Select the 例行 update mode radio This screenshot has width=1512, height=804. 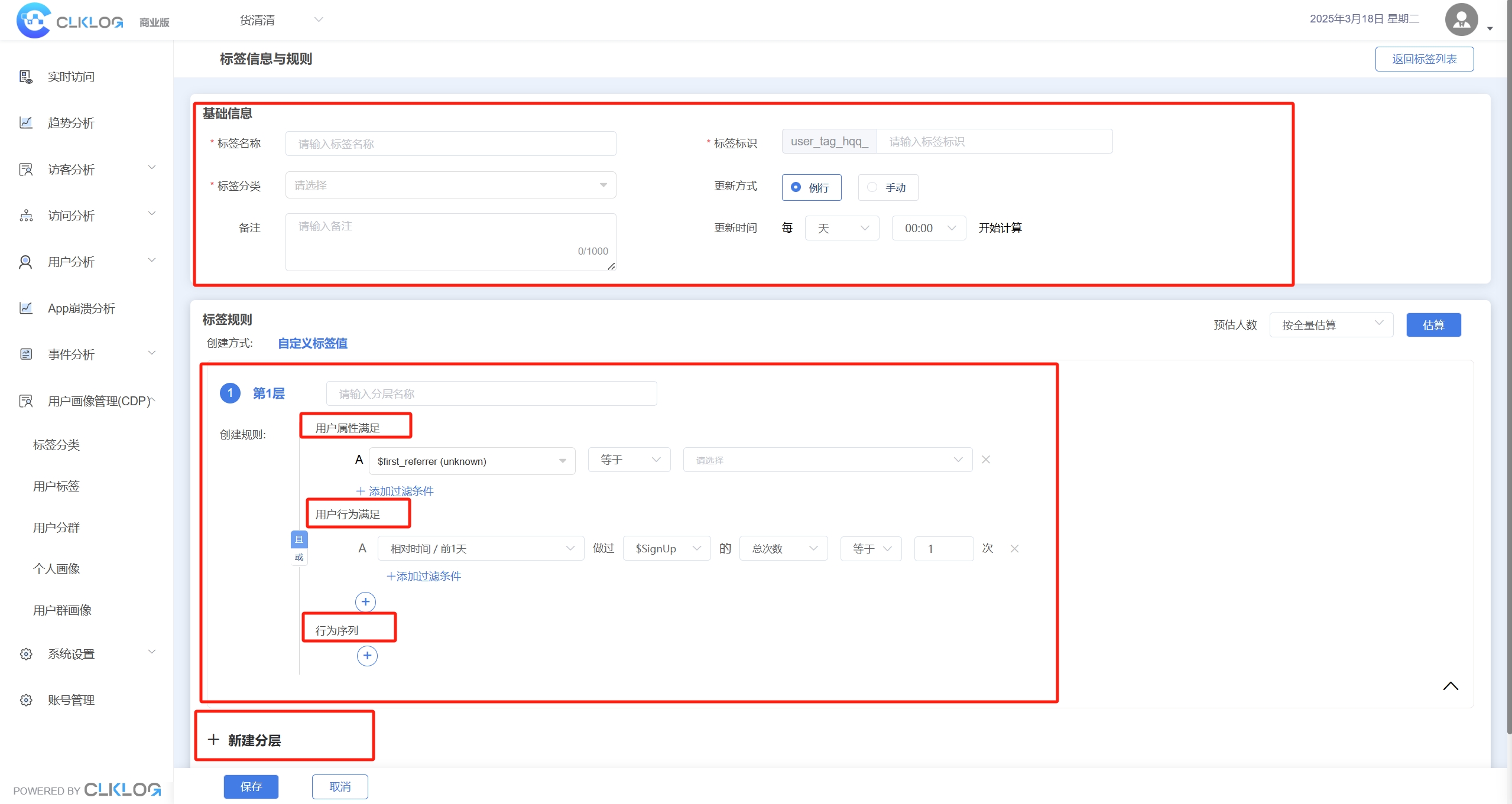coord(796,187)
